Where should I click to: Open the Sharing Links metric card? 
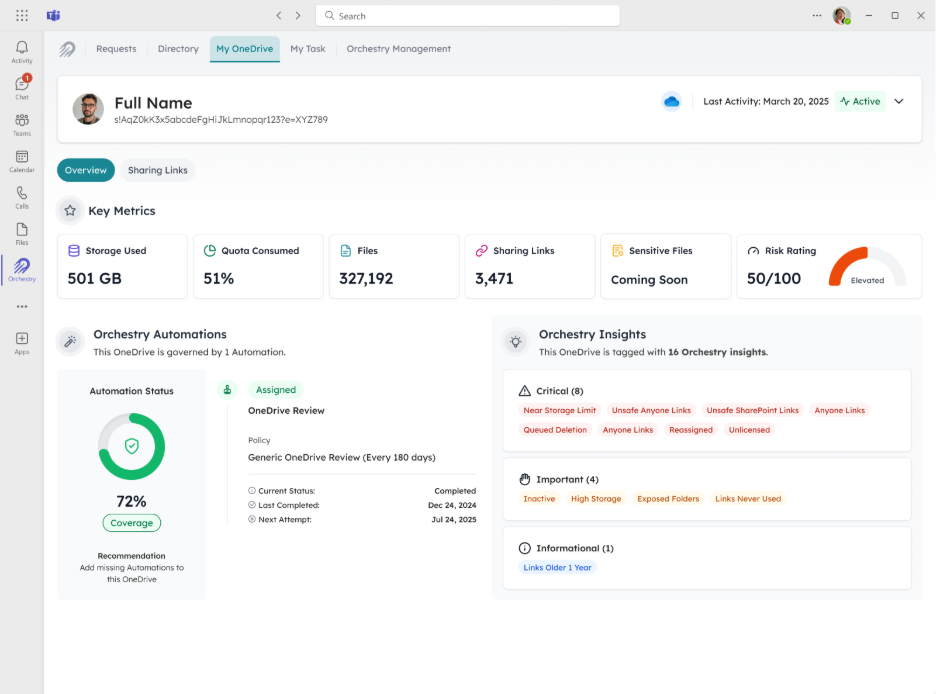tap(530, 266)
